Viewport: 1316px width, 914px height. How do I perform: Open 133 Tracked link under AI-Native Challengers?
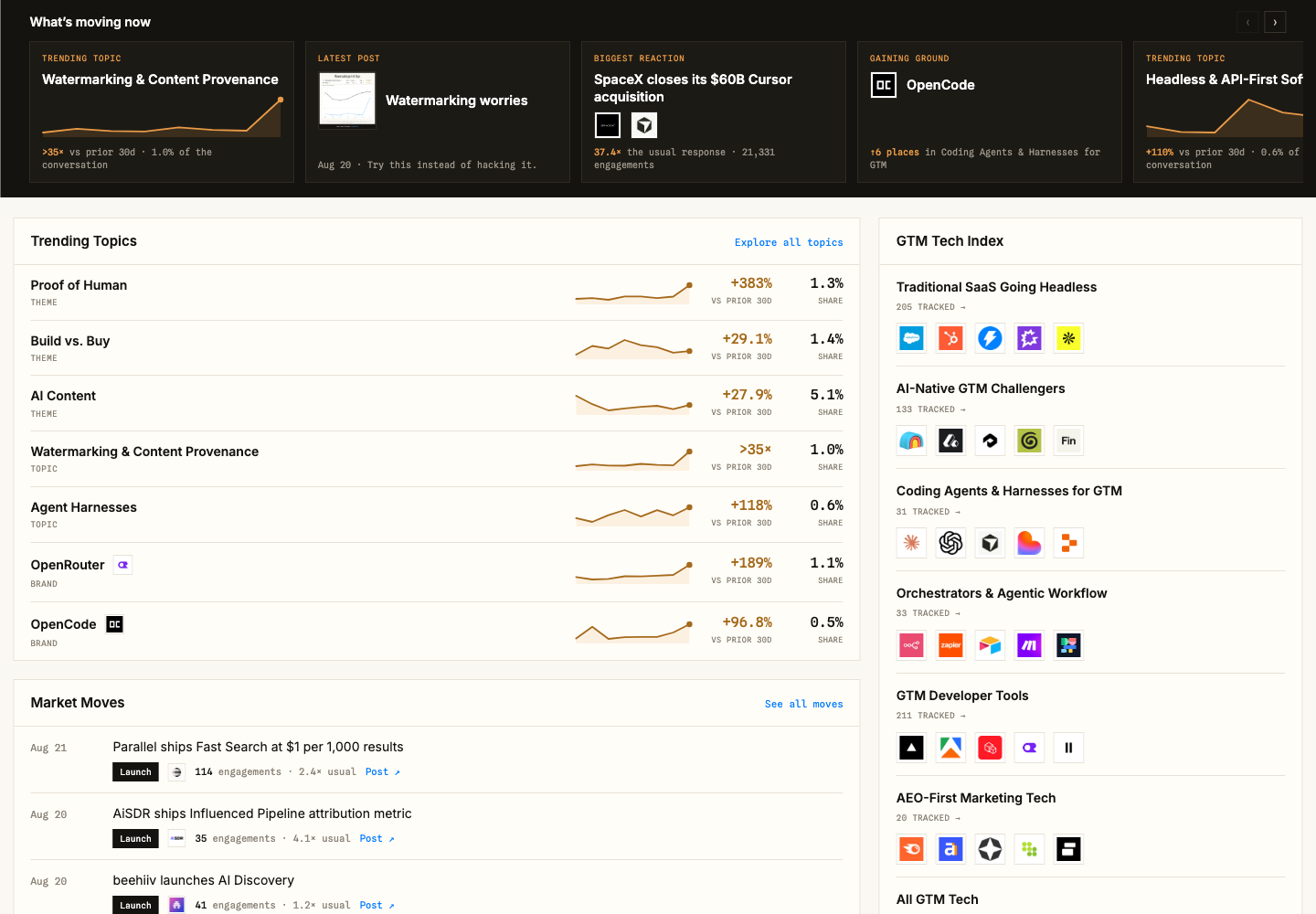tap(930, 409)
